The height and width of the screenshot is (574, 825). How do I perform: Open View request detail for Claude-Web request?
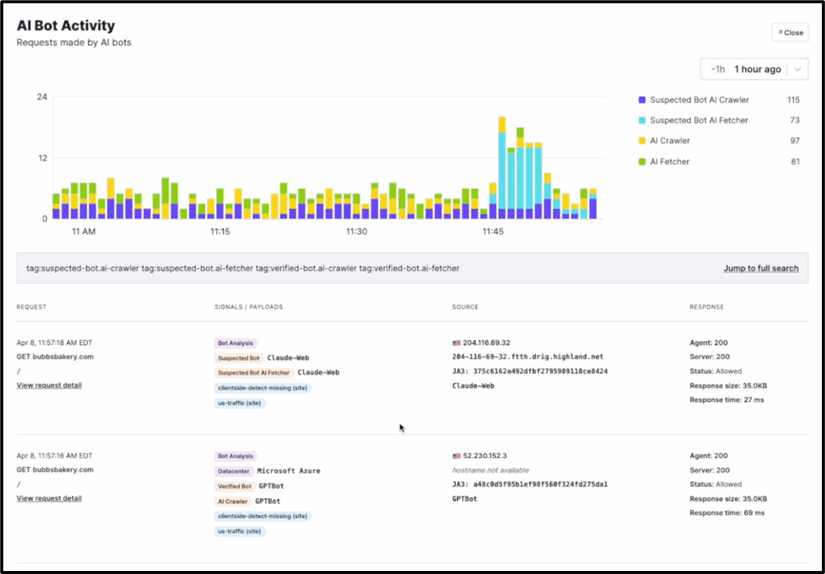(x=49, y=385)
